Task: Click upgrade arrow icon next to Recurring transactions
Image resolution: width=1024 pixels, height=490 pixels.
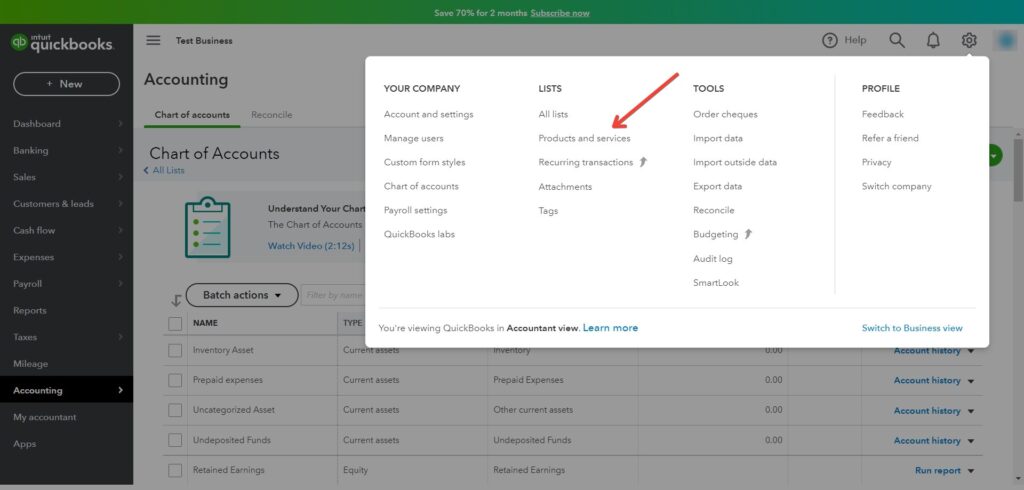Action: (x=643, y=162)
